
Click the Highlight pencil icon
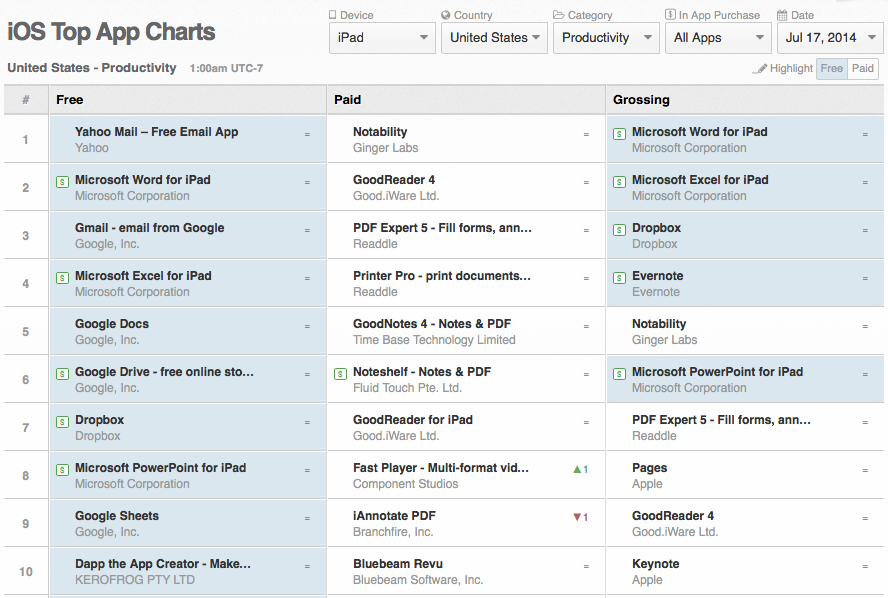click(x=759, y=69)
